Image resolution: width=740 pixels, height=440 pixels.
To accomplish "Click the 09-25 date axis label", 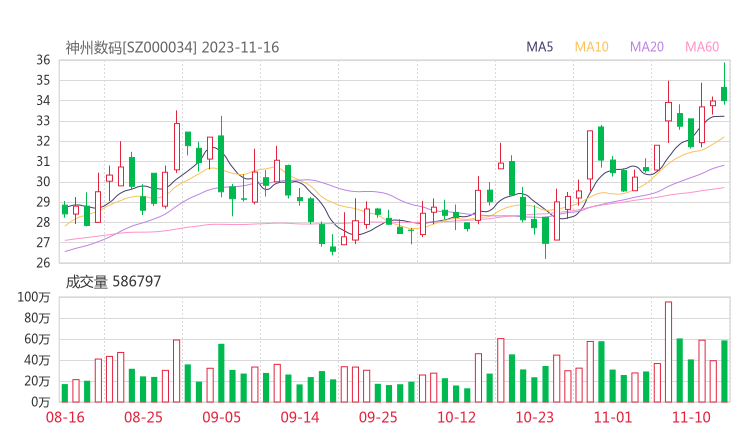I will coord(378,417).
